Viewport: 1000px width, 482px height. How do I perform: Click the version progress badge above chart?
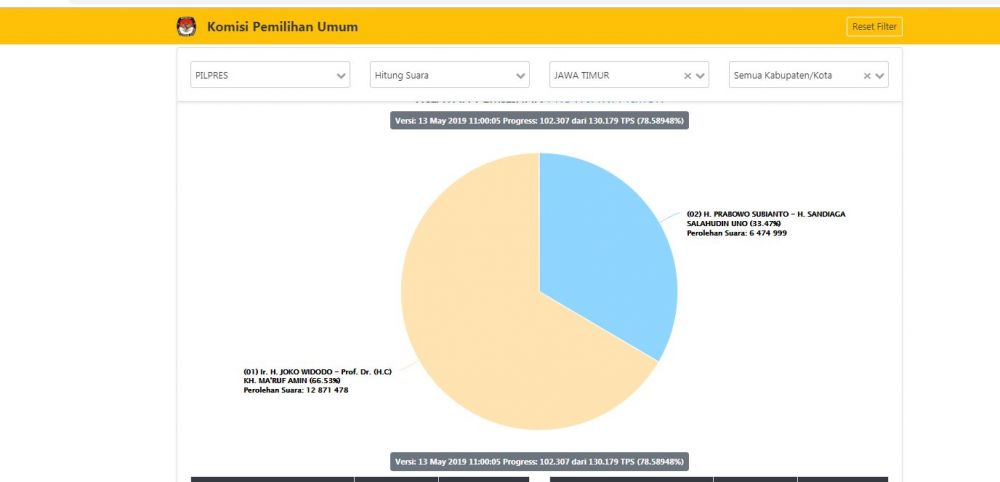tap(539, 120)
